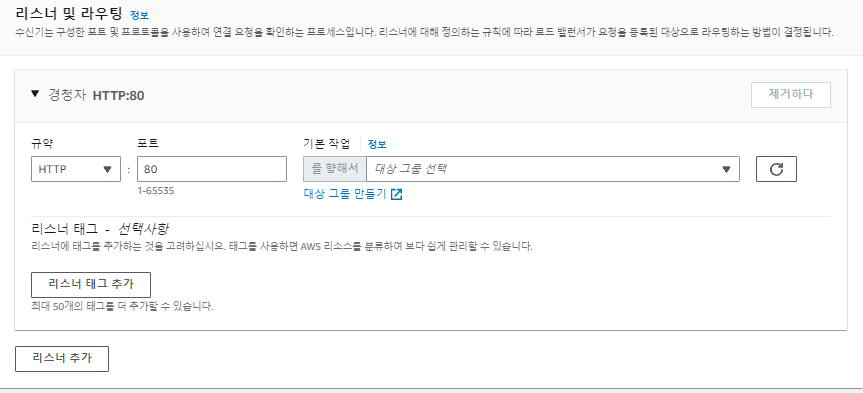Focus the 포트 field containing 80
Viewport: 863px width, 393px height.
pos(212,169)
